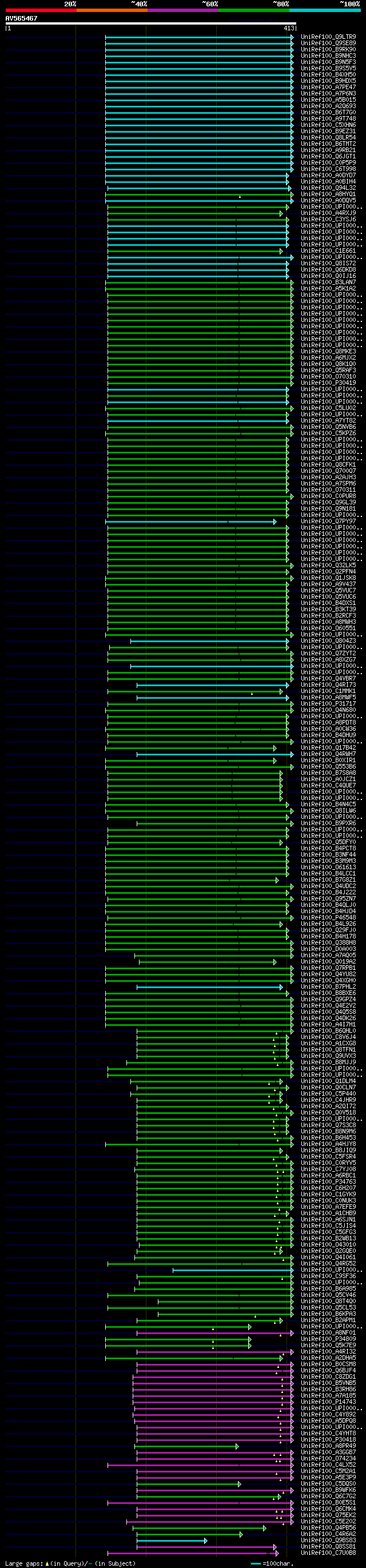Select hit UniRef100_Q4PB56
366x1568 pixels.
[328, 1528]
